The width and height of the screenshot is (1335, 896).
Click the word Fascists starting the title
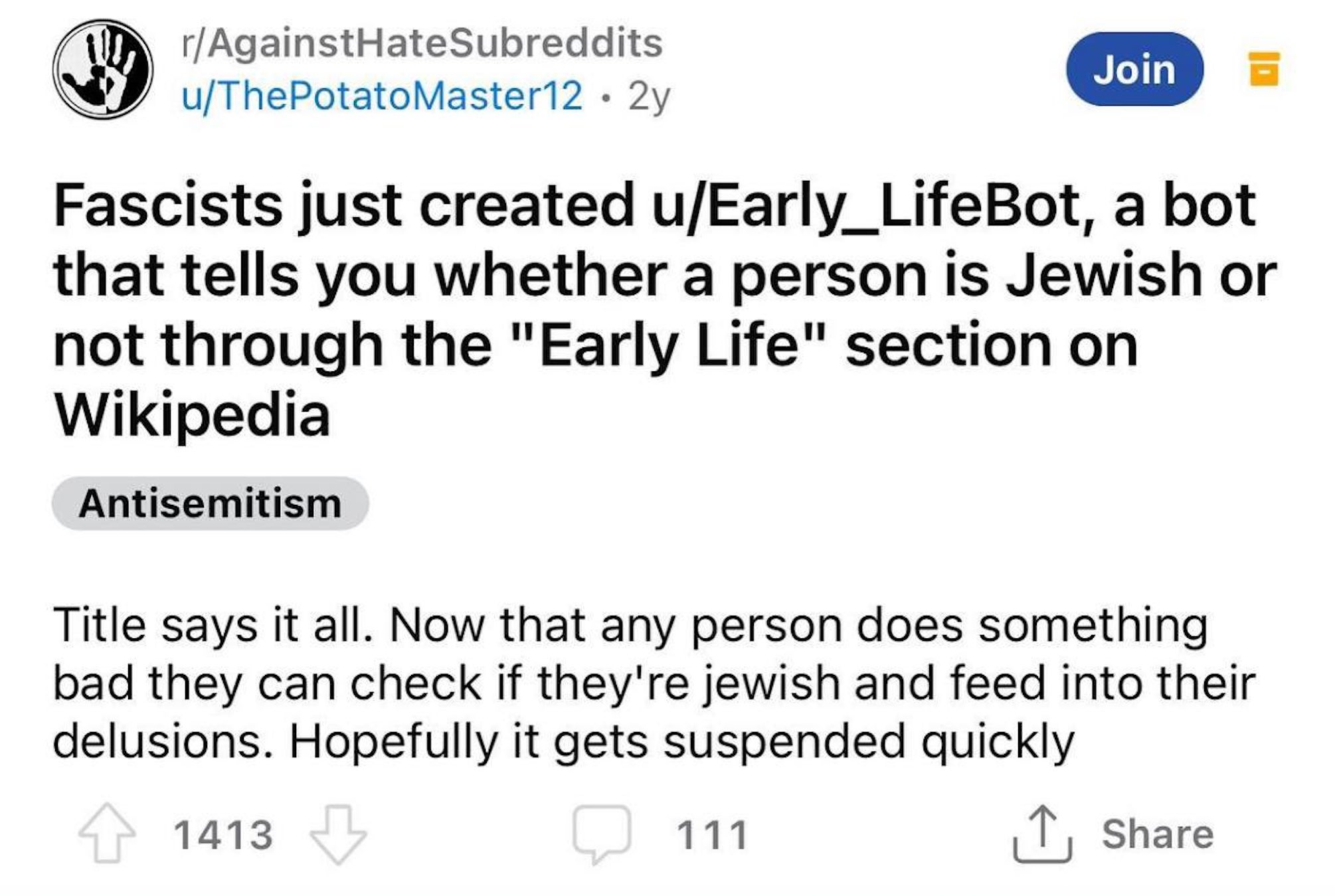pyautogui.click(x=168, y=205)
